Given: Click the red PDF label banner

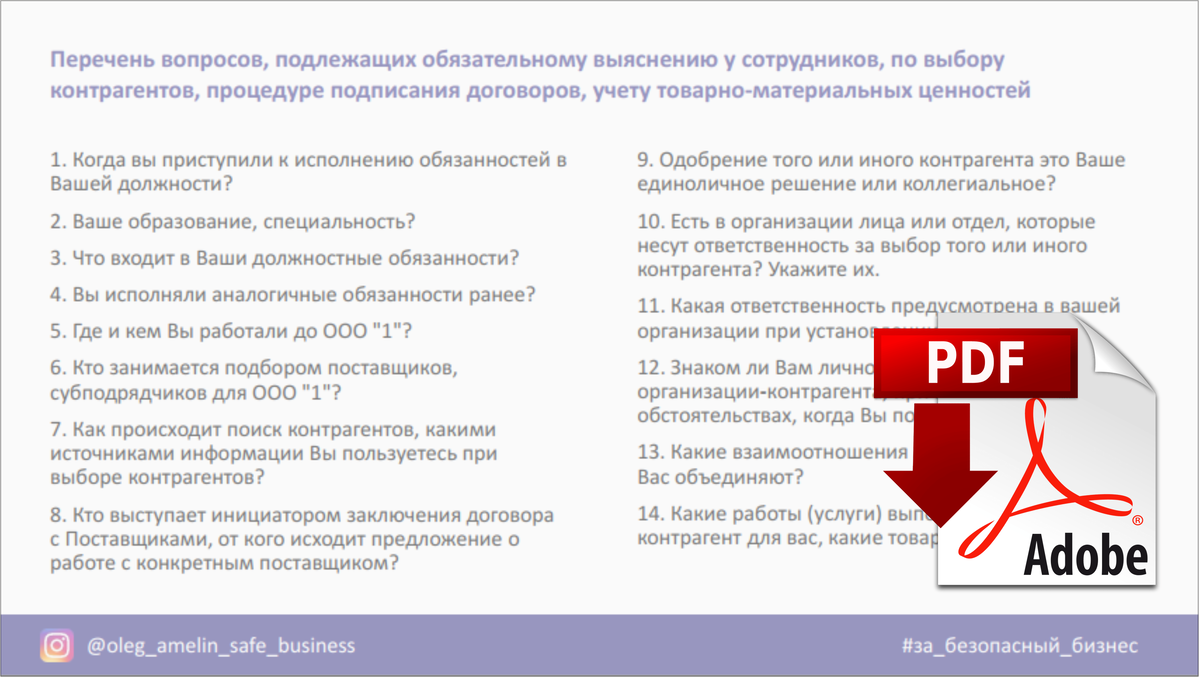Looking at the screenshot, I should click(x=976, y=364).
